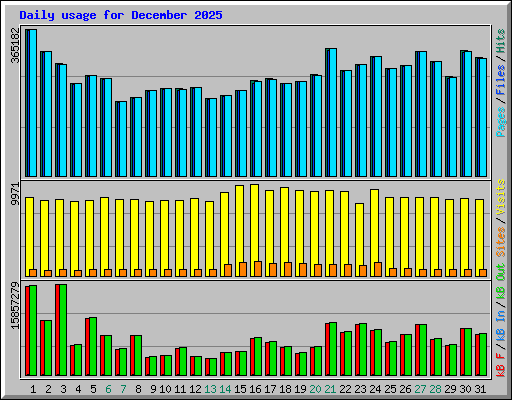
Task: Select the 'Visits' legend label
Action: point(501,197)
